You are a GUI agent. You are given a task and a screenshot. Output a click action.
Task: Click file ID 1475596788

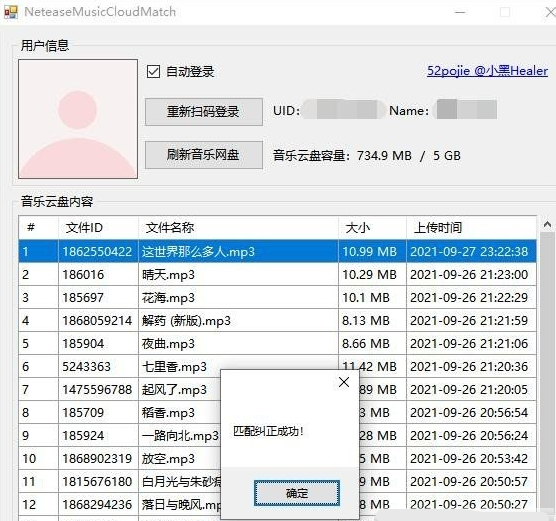pos(97,390)
